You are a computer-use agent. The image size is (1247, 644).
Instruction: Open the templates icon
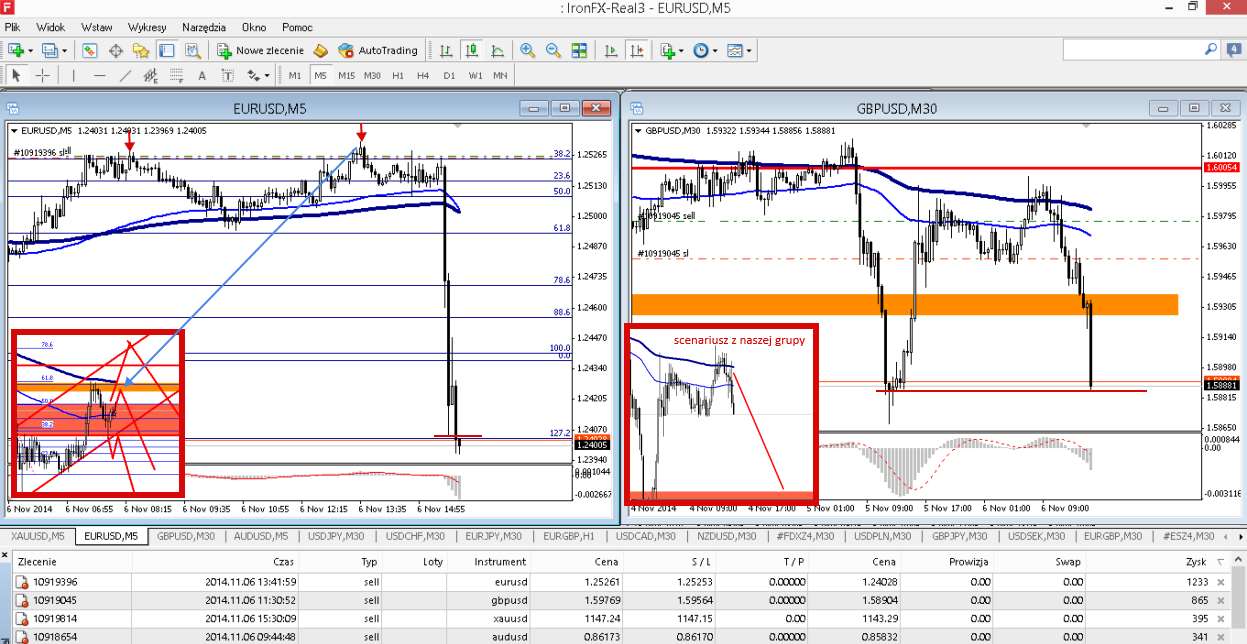pyautogui.click(x=735, y=50)
